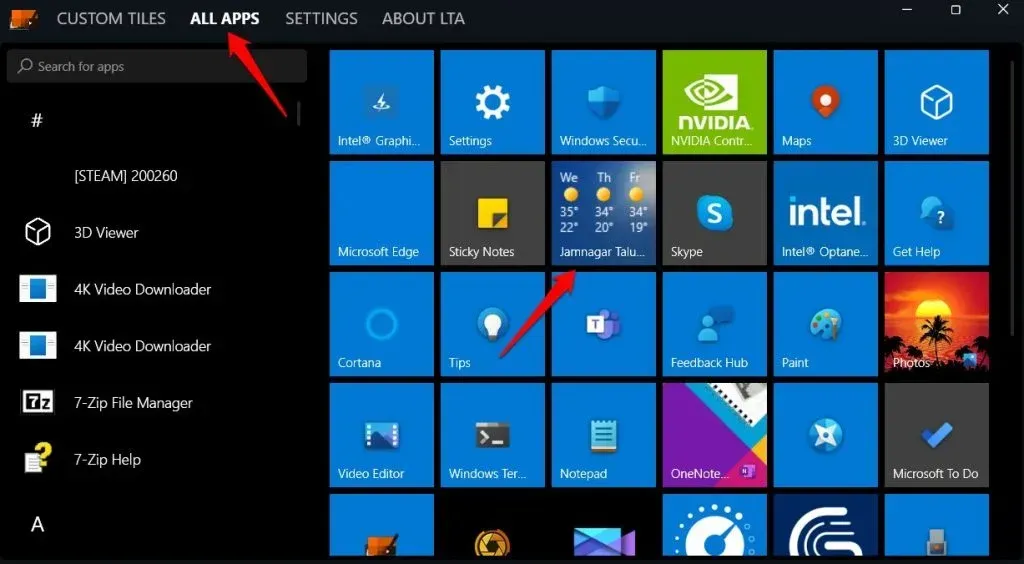Focus the Search for apps field
The image size is (1024, 564).
[157, 66]
